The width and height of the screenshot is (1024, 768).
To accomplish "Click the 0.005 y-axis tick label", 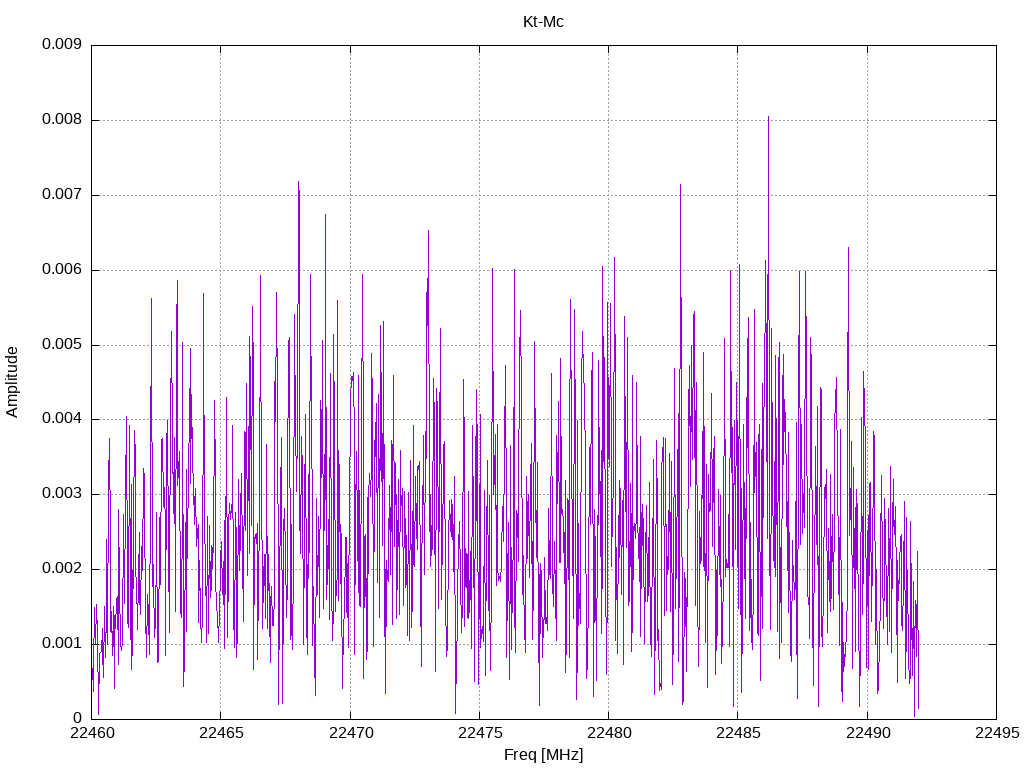I will pyautogui.click(x=61, y=345).
